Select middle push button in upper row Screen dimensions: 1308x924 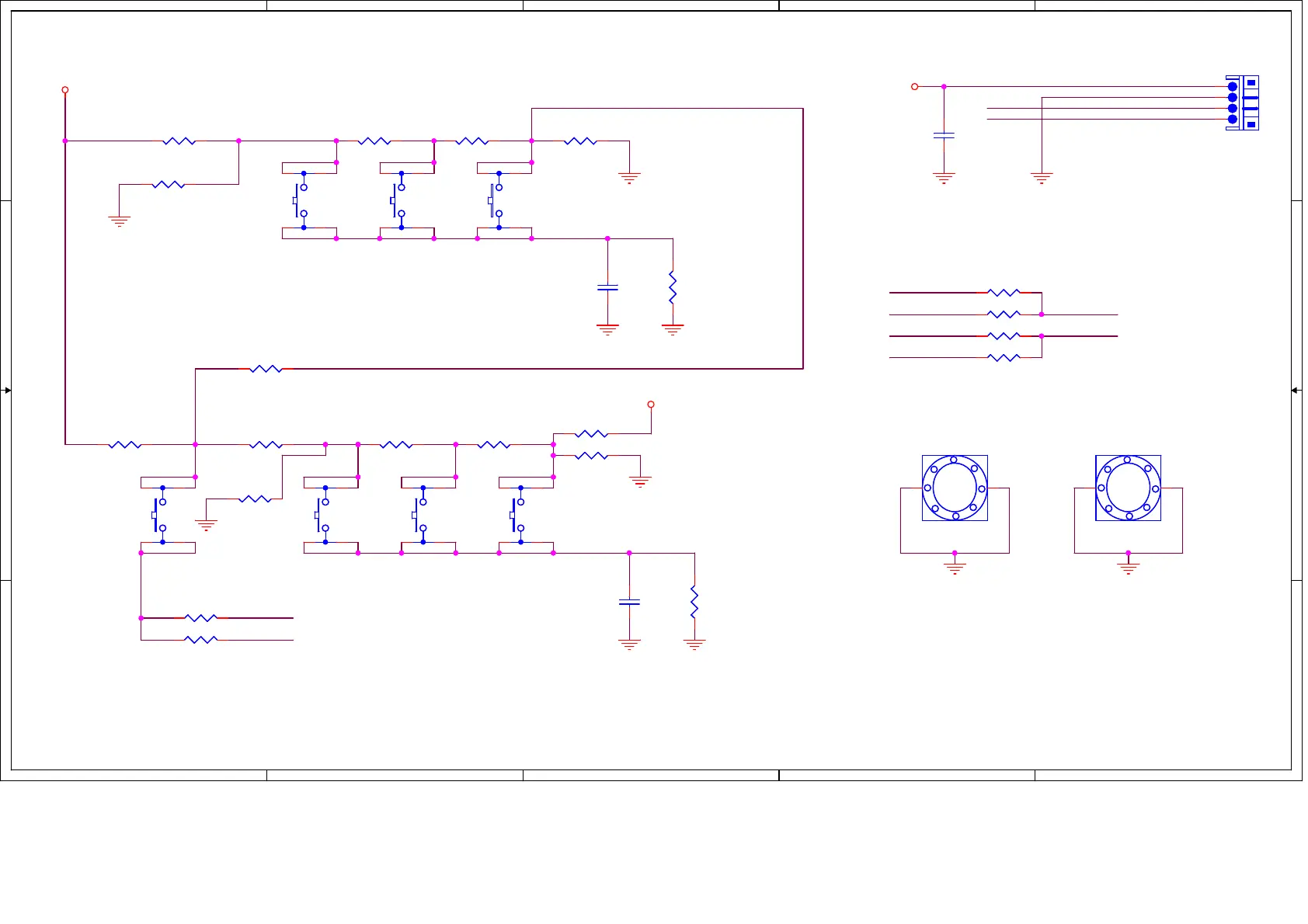(398, 200)
